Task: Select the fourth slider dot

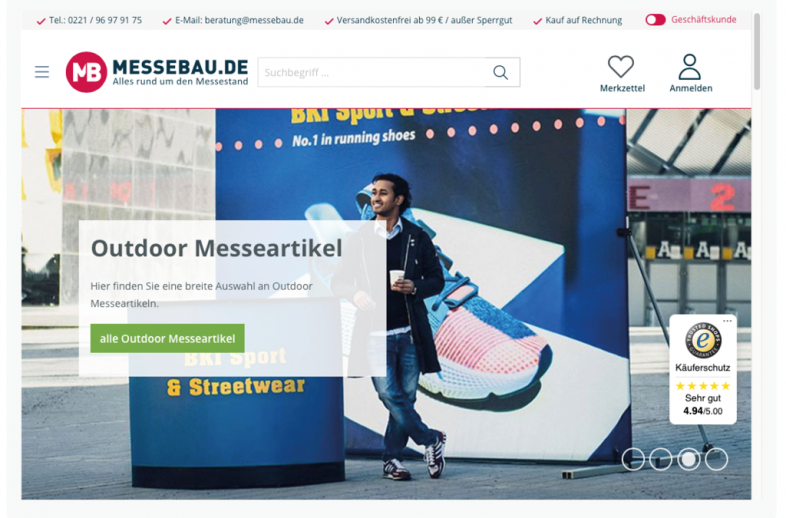Action: [716, 459]
